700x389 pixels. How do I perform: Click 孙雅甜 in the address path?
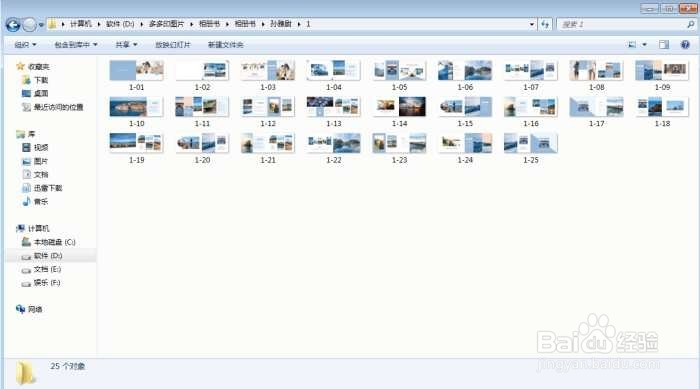(280, 24)
